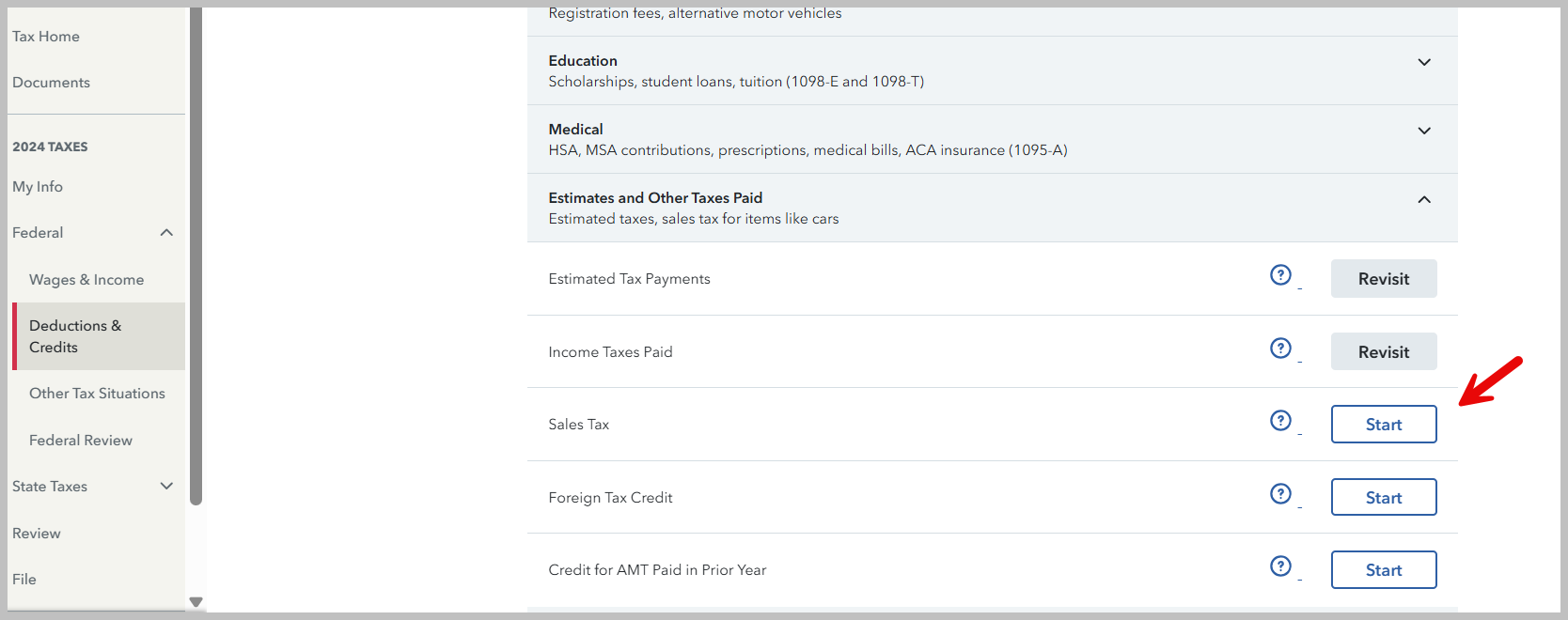Open help for Estimated Tax Payments

1280,274
